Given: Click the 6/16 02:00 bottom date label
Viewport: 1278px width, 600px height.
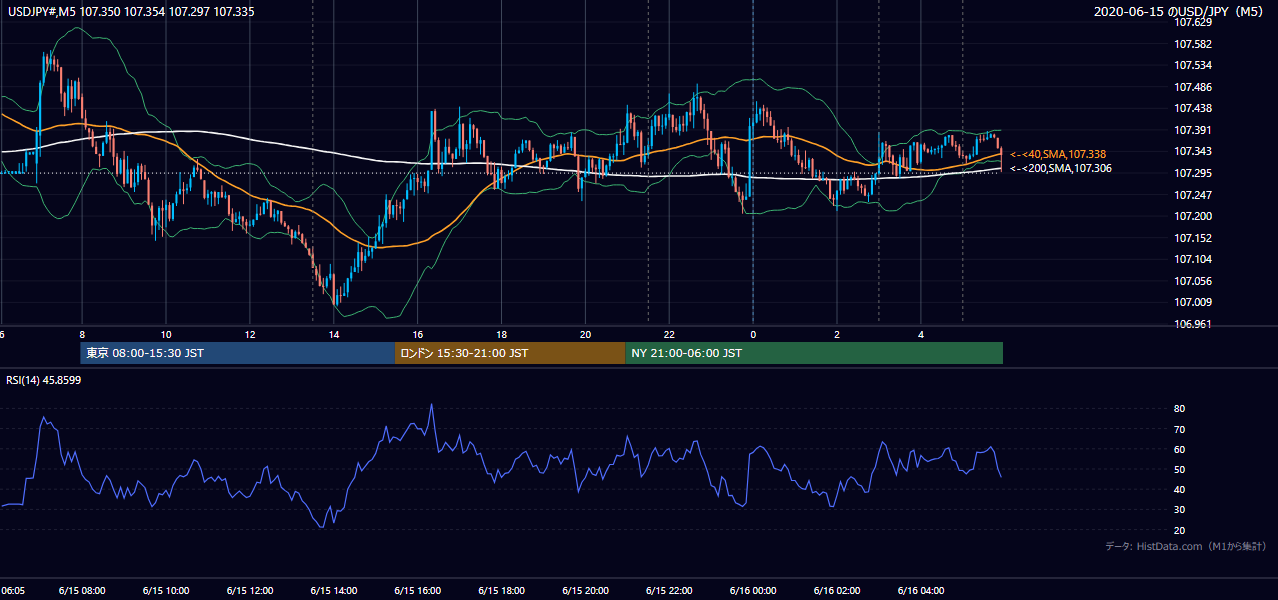Looking at the screenshot, I should (x=837, y=591).
